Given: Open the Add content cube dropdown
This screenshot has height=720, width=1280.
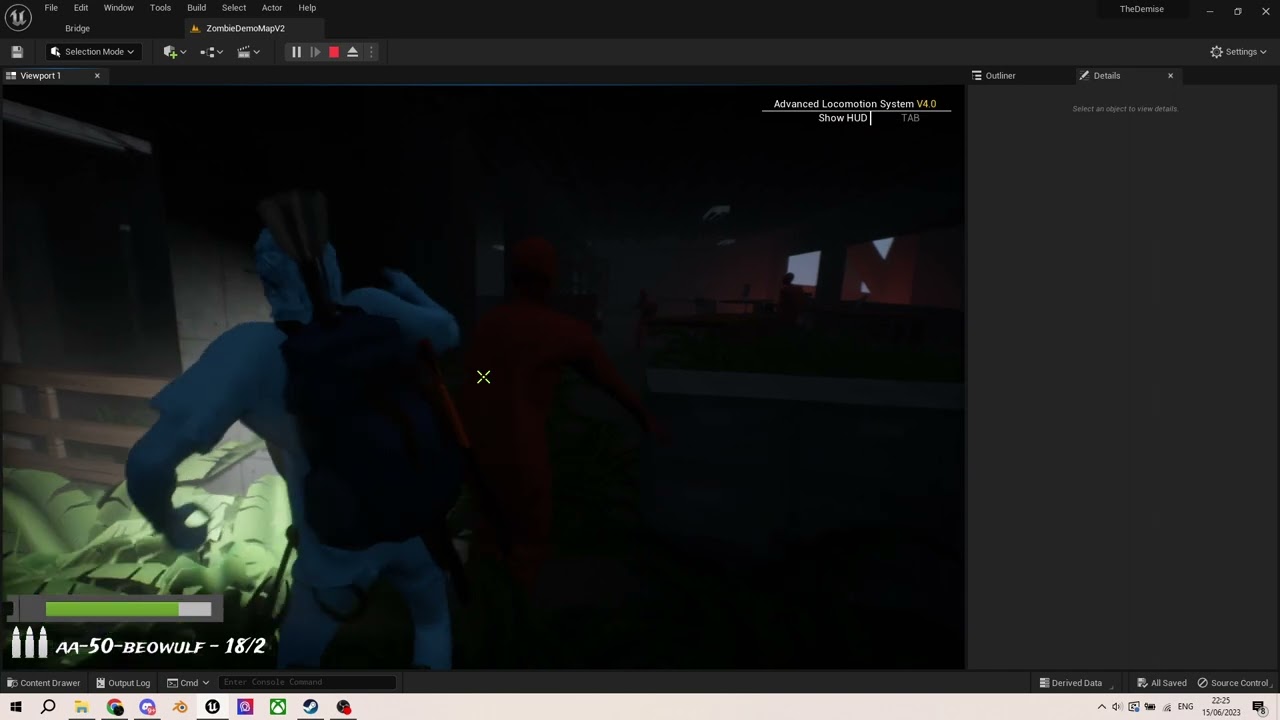Looking at the screenshot, I should pyautogui.click(x=175, y=52).
